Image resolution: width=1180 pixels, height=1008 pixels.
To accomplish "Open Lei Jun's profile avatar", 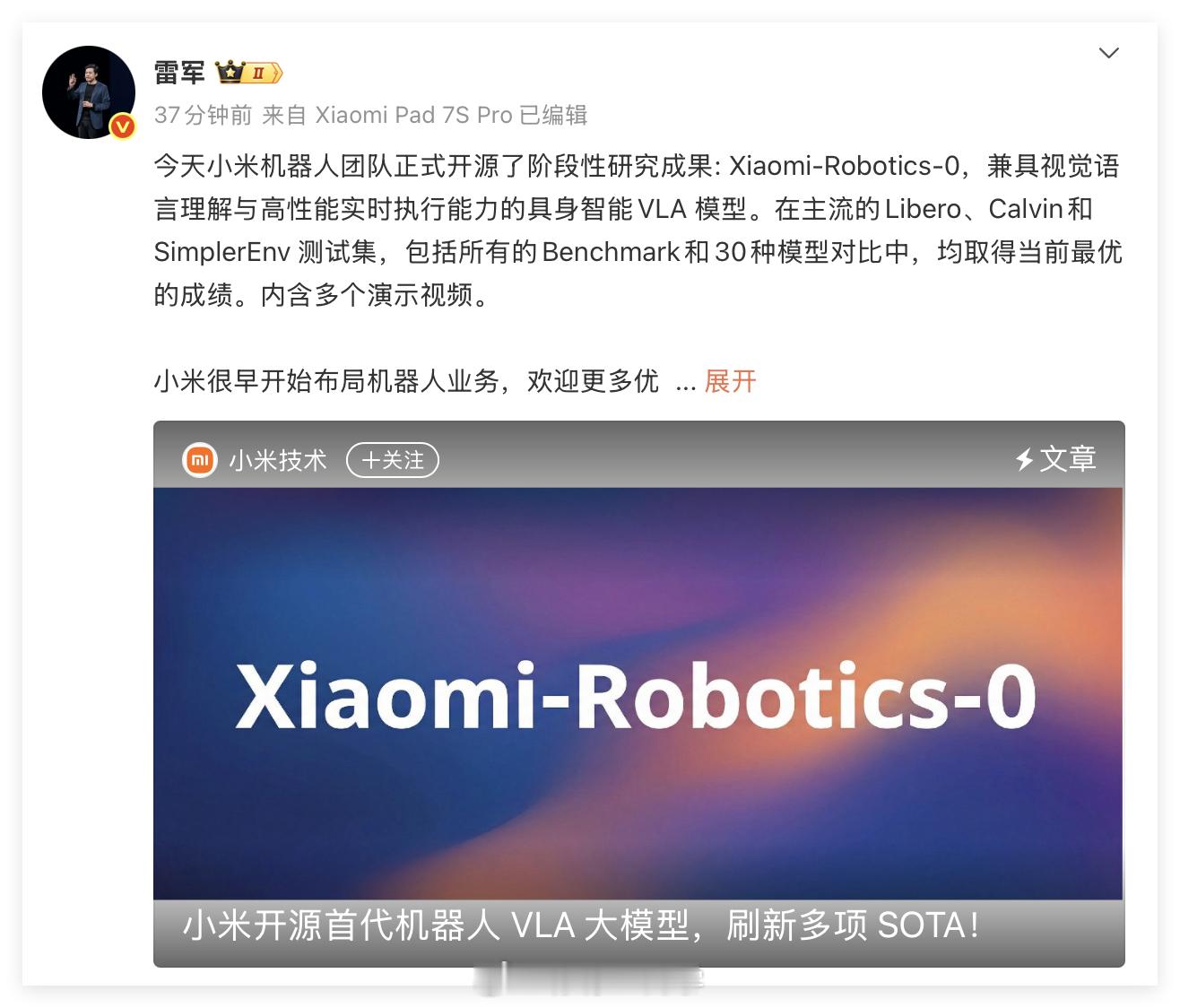I will pos(89,92).
